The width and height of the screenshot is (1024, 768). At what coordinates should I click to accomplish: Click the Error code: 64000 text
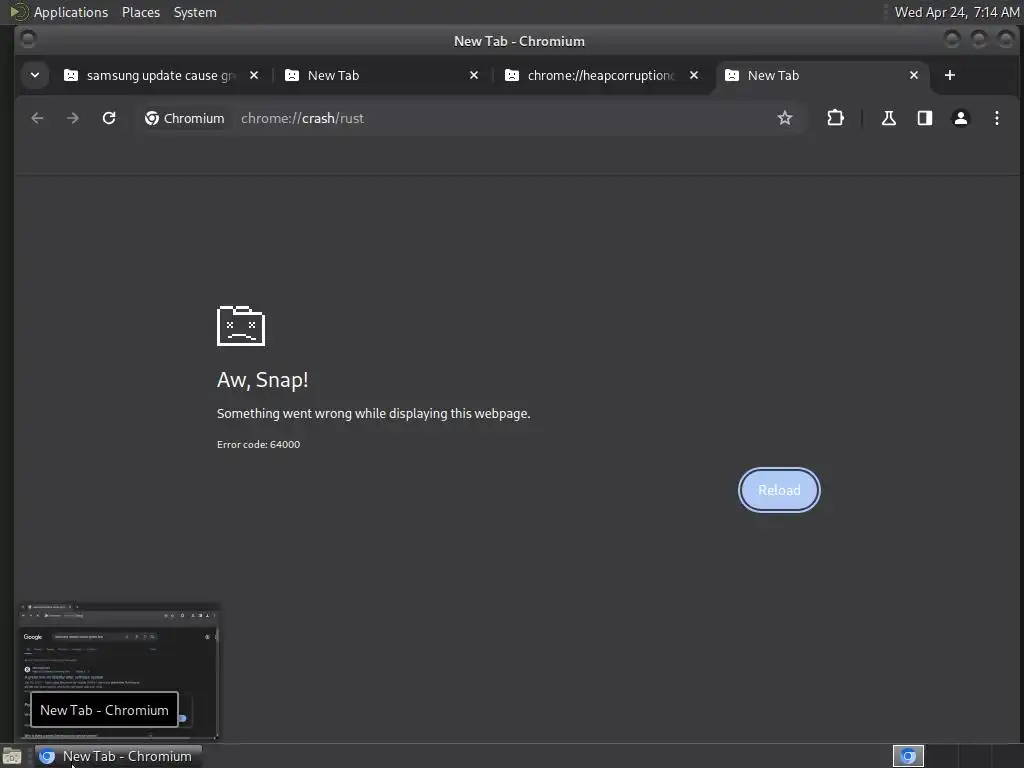[x=259, y=445]
